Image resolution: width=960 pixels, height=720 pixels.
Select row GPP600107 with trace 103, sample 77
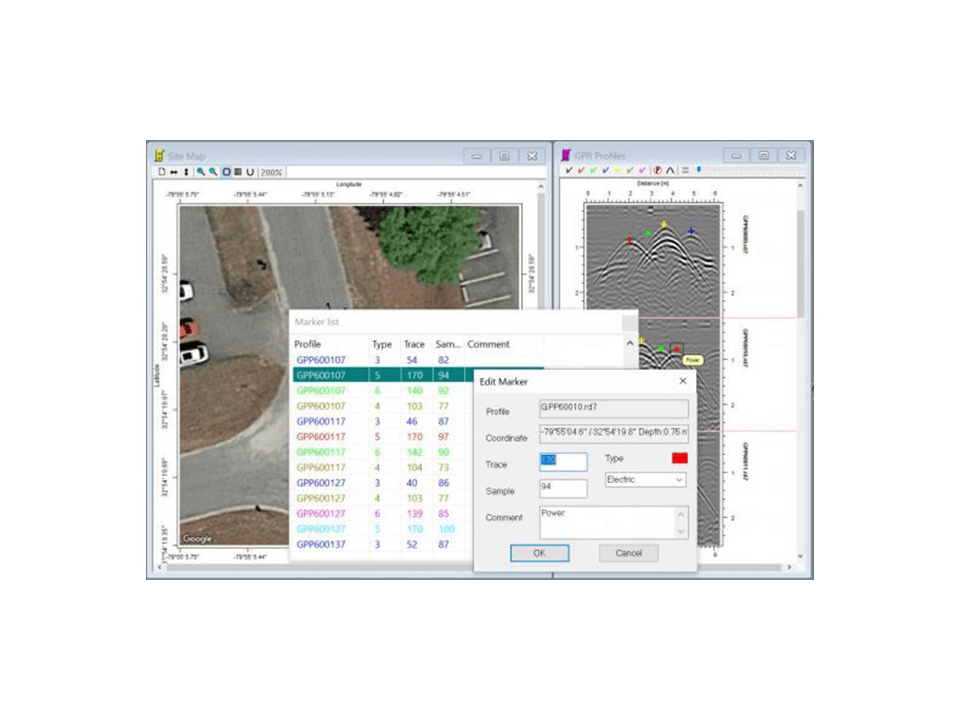[383, 406]
